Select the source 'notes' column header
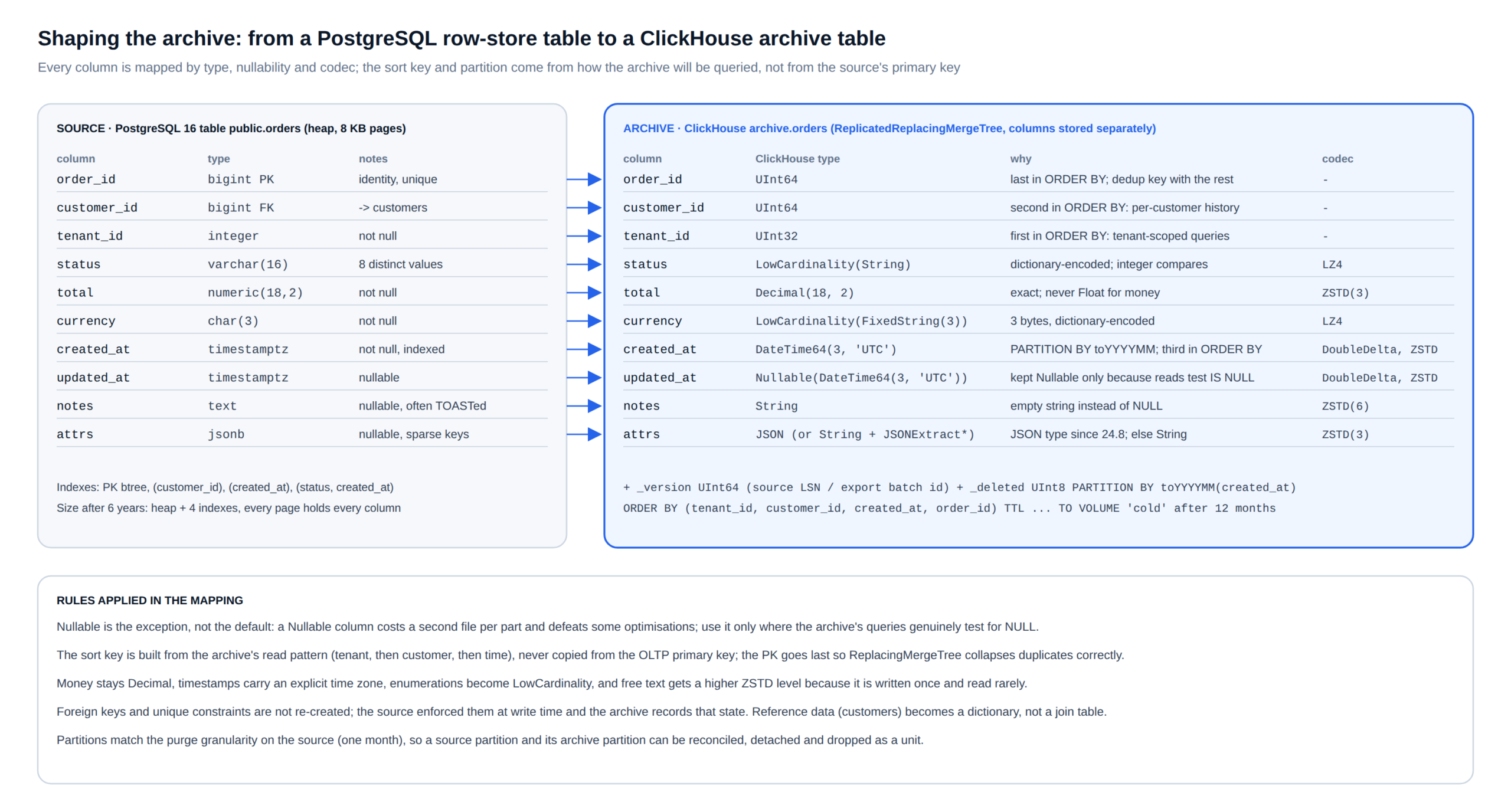The width and height of the screenshot is (1511, 812). pos(373,159)
